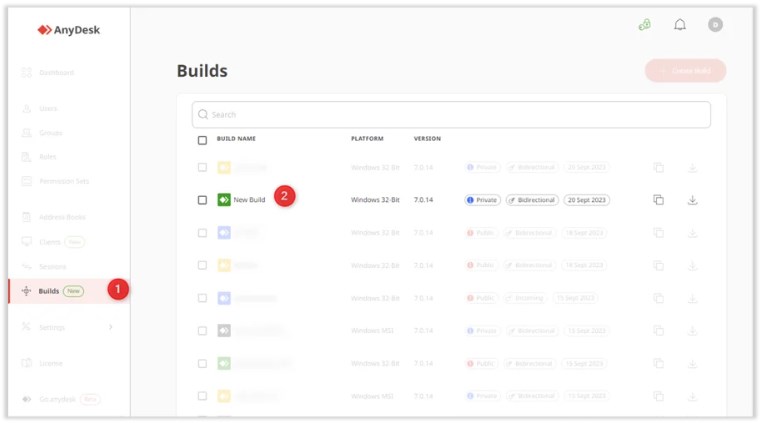Click the green icon left of the bell
The width and height of the screenshot is (760, 423).
click(645, 25)
